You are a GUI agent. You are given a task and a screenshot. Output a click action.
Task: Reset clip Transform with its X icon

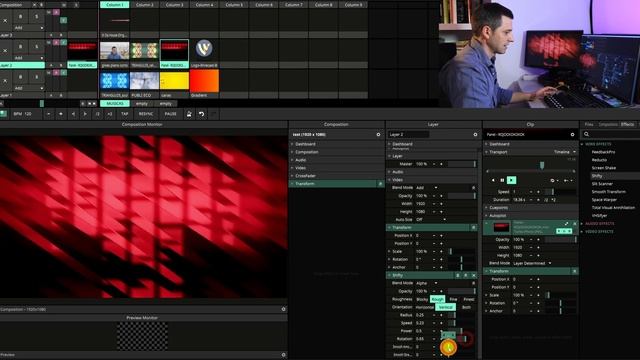point(574,271)
